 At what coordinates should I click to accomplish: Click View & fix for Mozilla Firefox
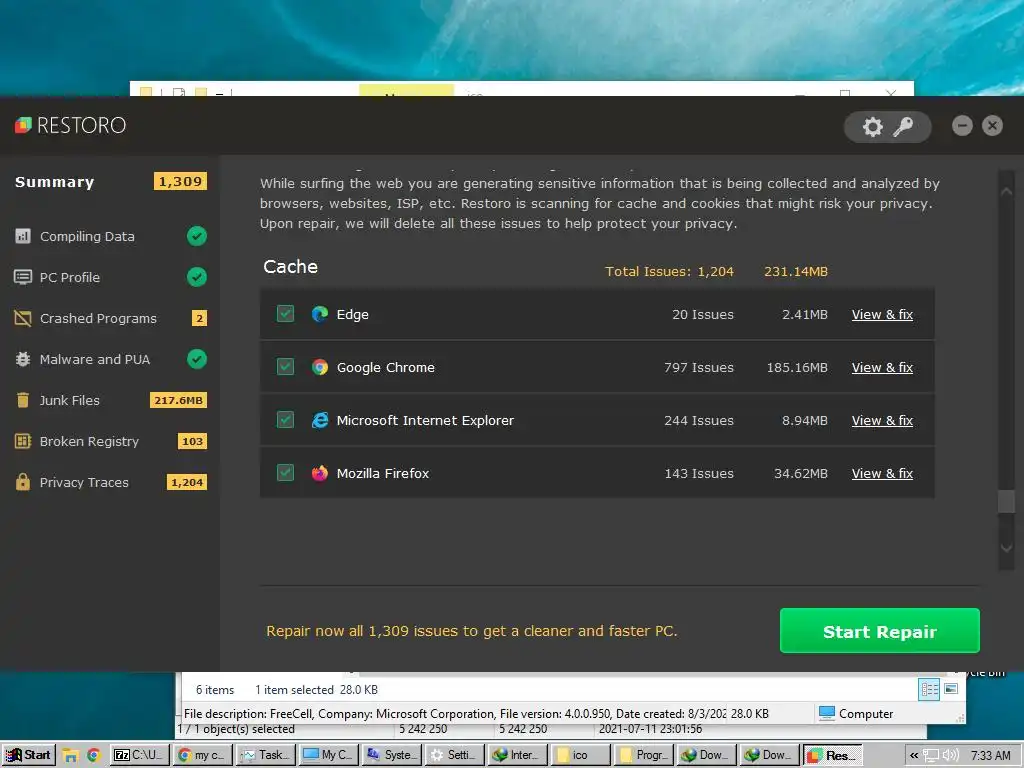click(x=882, y=473)
